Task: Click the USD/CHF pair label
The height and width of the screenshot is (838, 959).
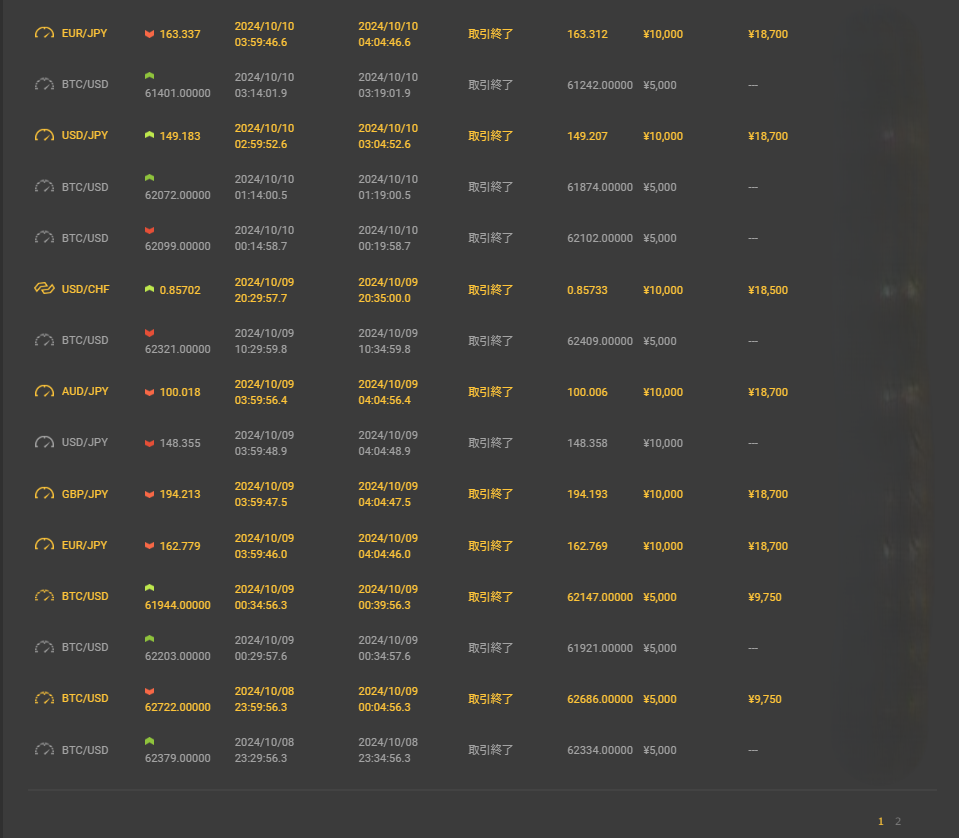Action: [86, 289]
